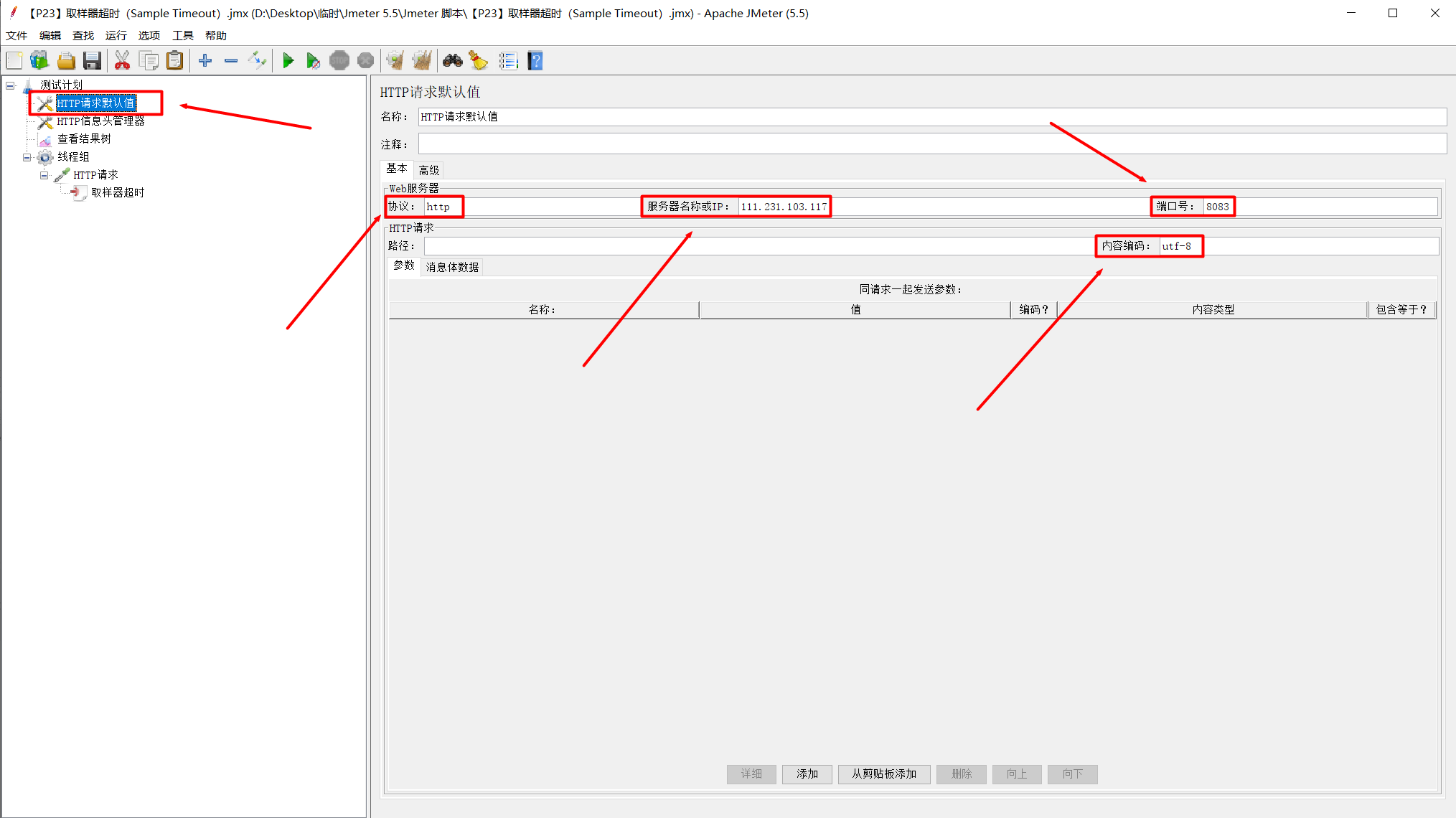
Task: Click the 协议 field containing http
Action: 531,207
